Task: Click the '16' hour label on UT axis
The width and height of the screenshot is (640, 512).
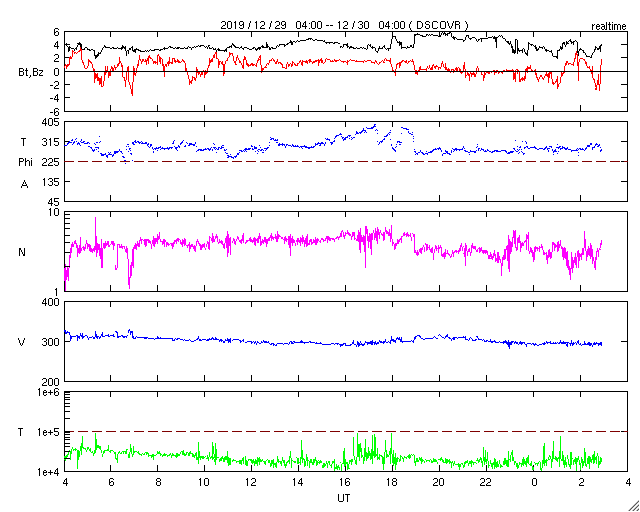Action: point(345,482)
